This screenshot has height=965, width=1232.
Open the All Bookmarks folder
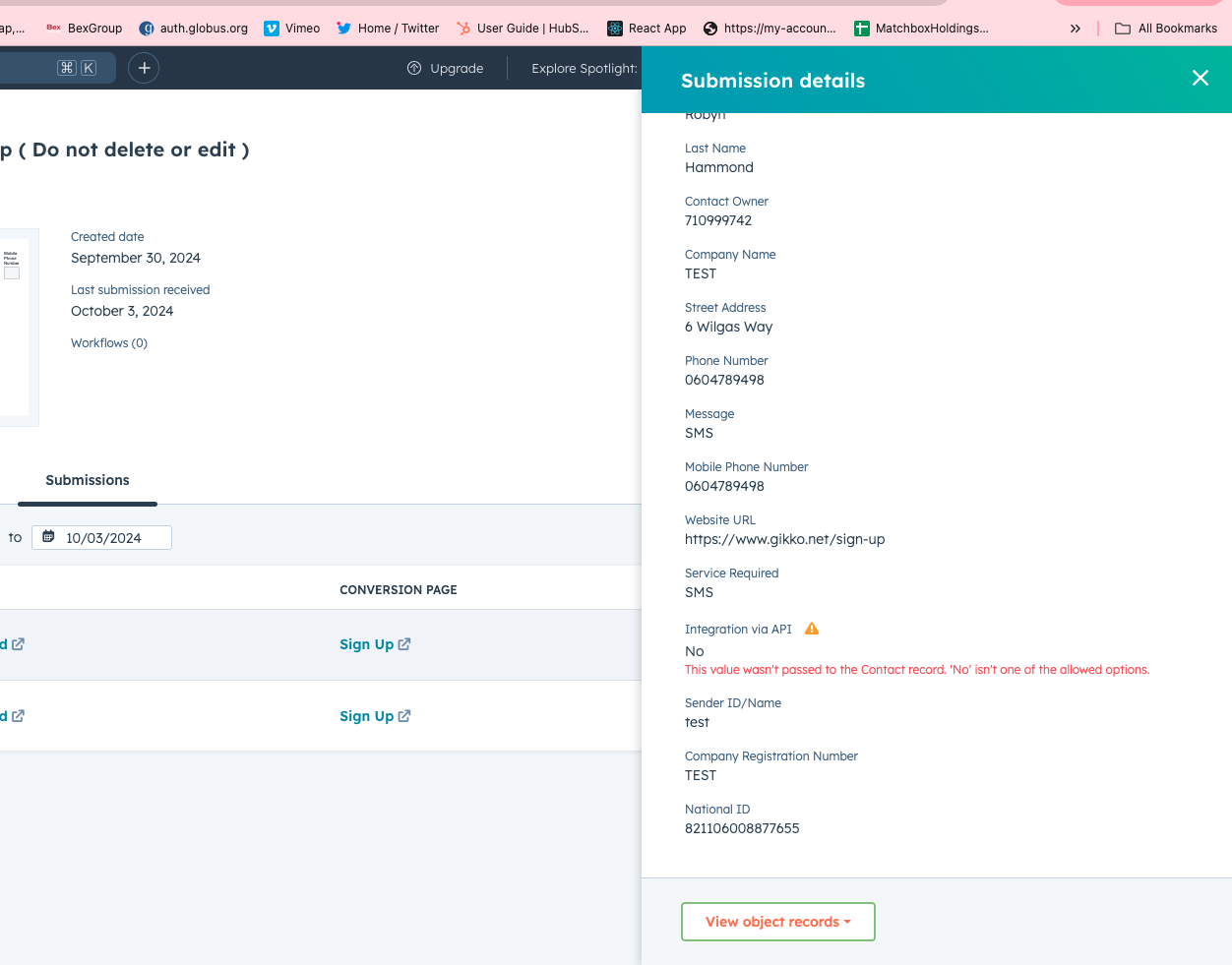click(x=1166, y=29)
